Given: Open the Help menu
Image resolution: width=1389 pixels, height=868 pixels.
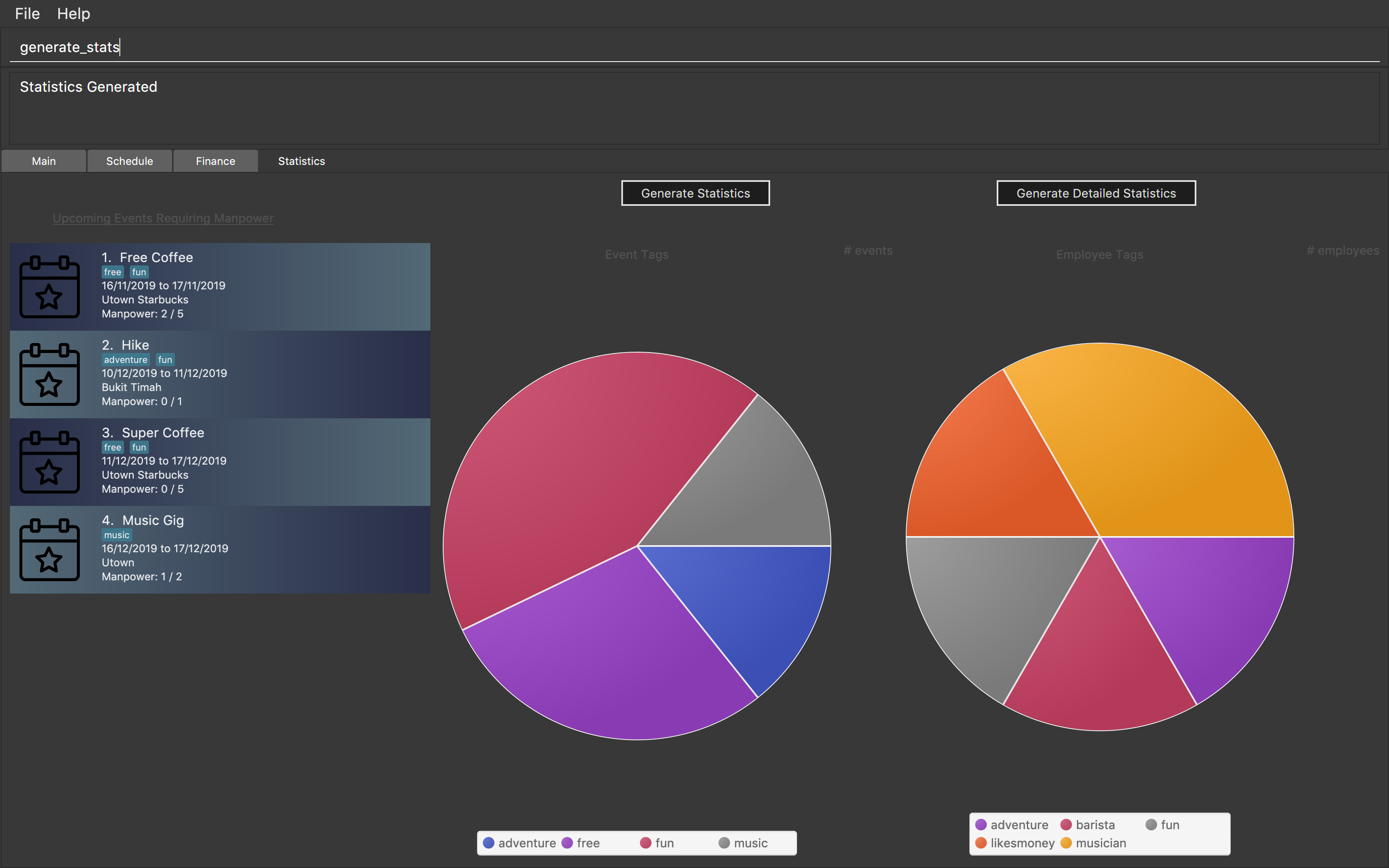Looking at the screenshot, I should (x=74, y=13).
